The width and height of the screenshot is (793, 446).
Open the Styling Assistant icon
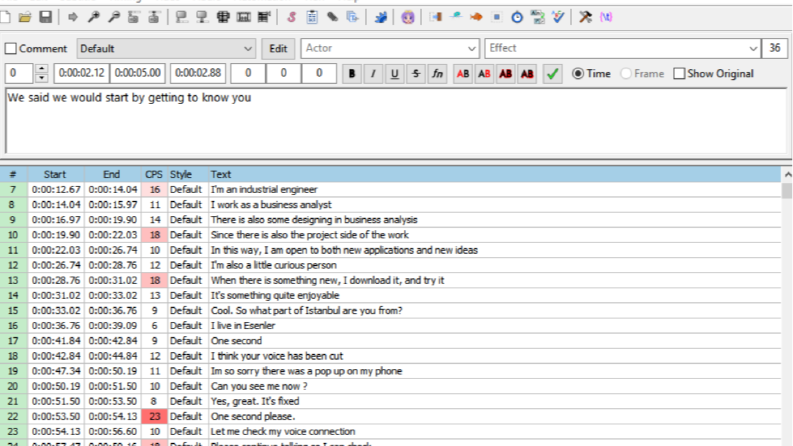pyautogui.click(x=456, y=17)
